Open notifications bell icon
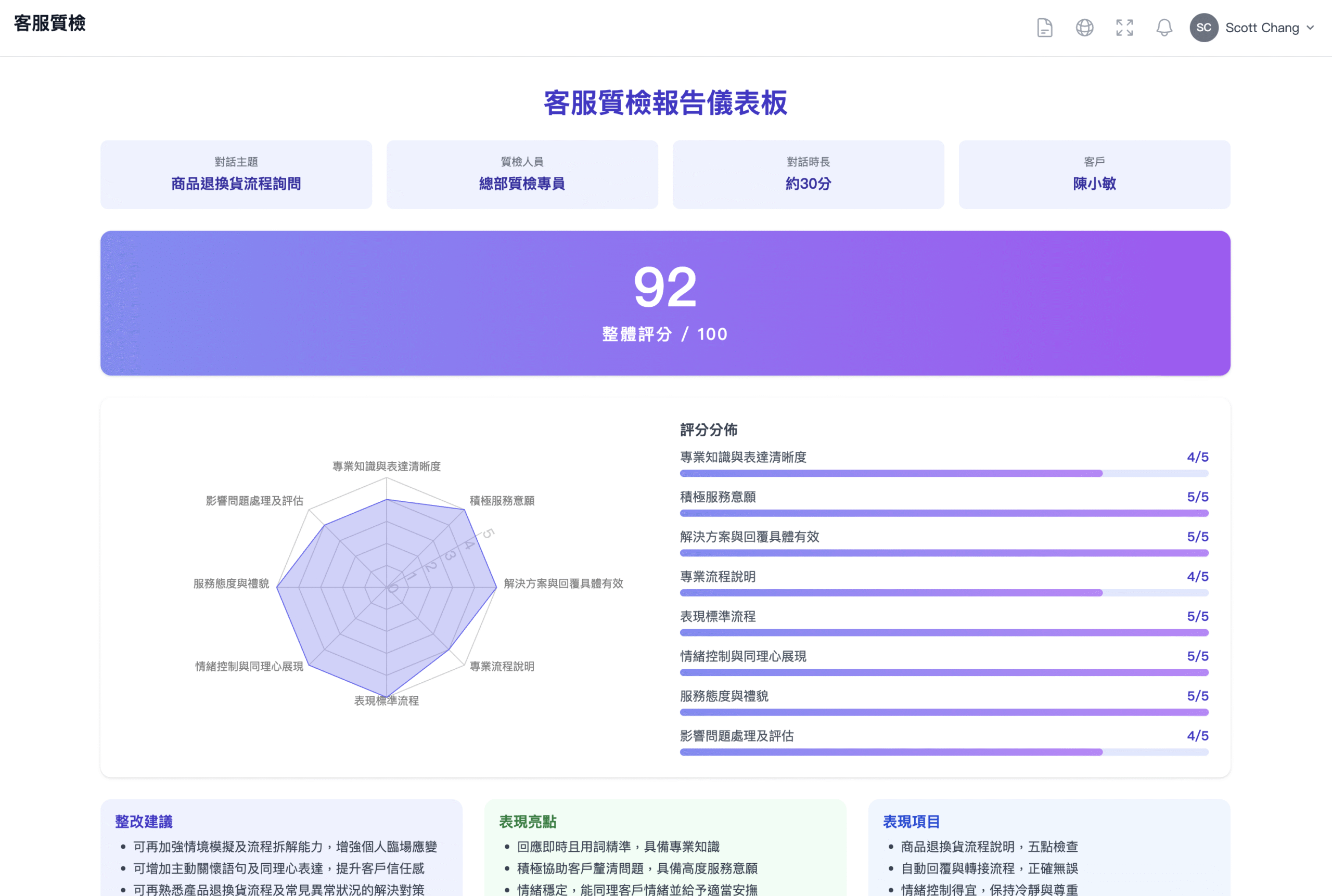 point(1164,28)
